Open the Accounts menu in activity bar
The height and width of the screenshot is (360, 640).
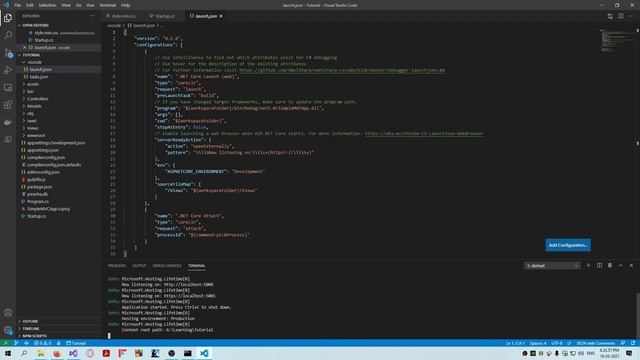click(8, 313)
